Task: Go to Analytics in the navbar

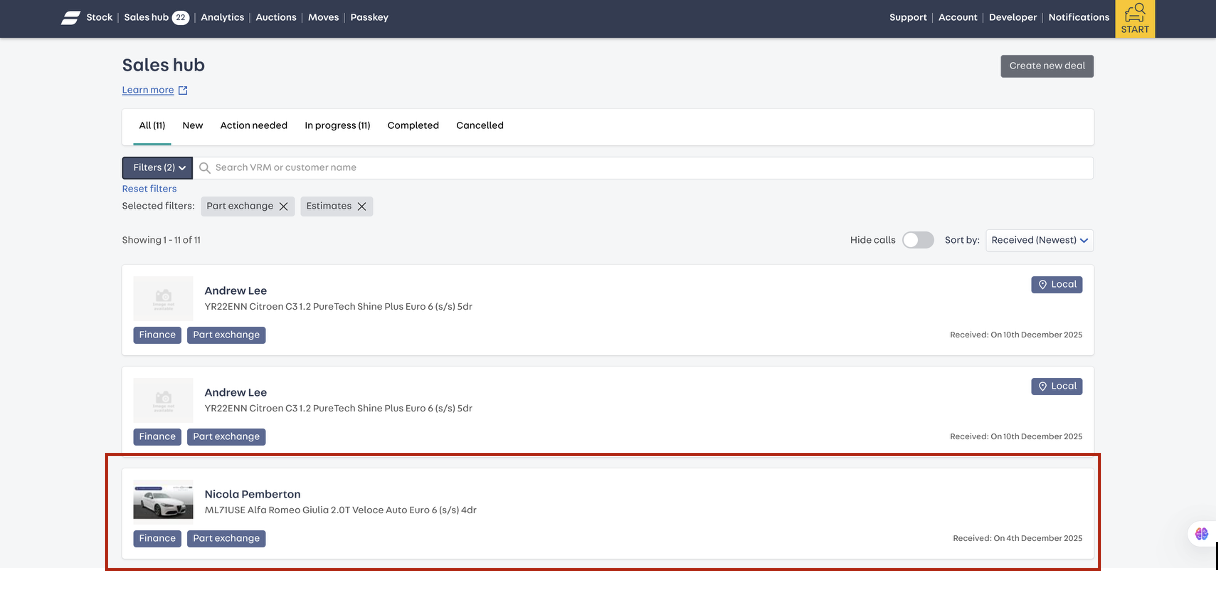Action: (222, 18)
